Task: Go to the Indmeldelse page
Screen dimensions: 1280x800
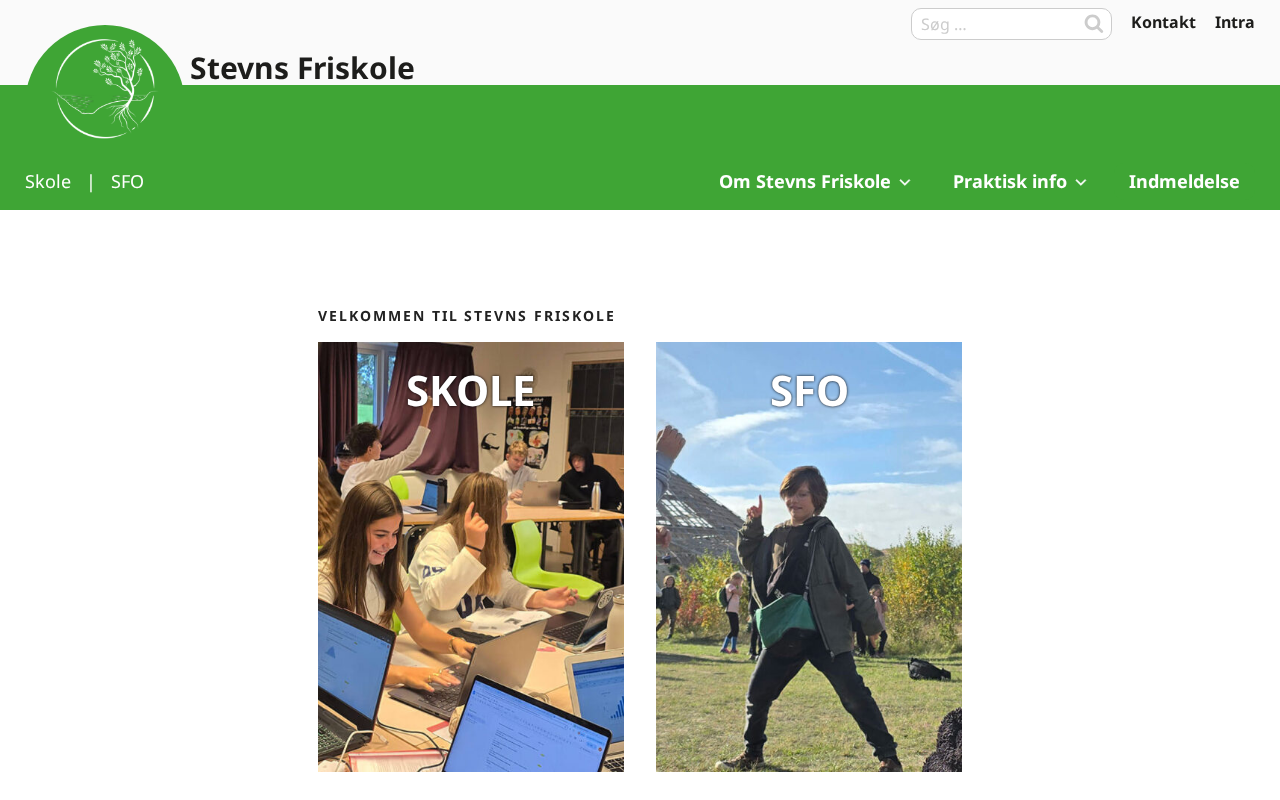Action: tap(1184, 182)
